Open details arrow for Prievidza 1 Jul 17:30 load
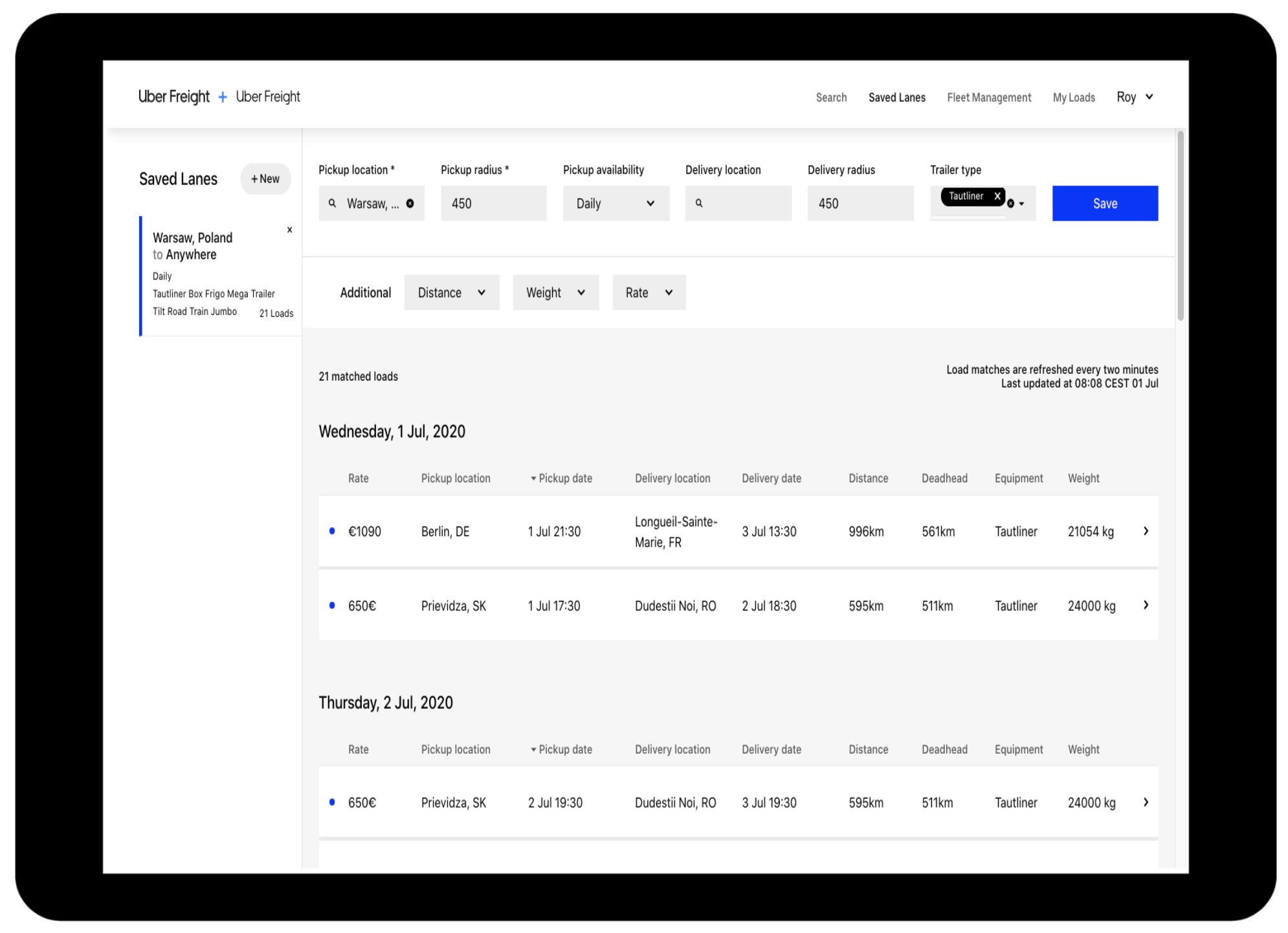1288x933 pixels. click(1146, 606)
